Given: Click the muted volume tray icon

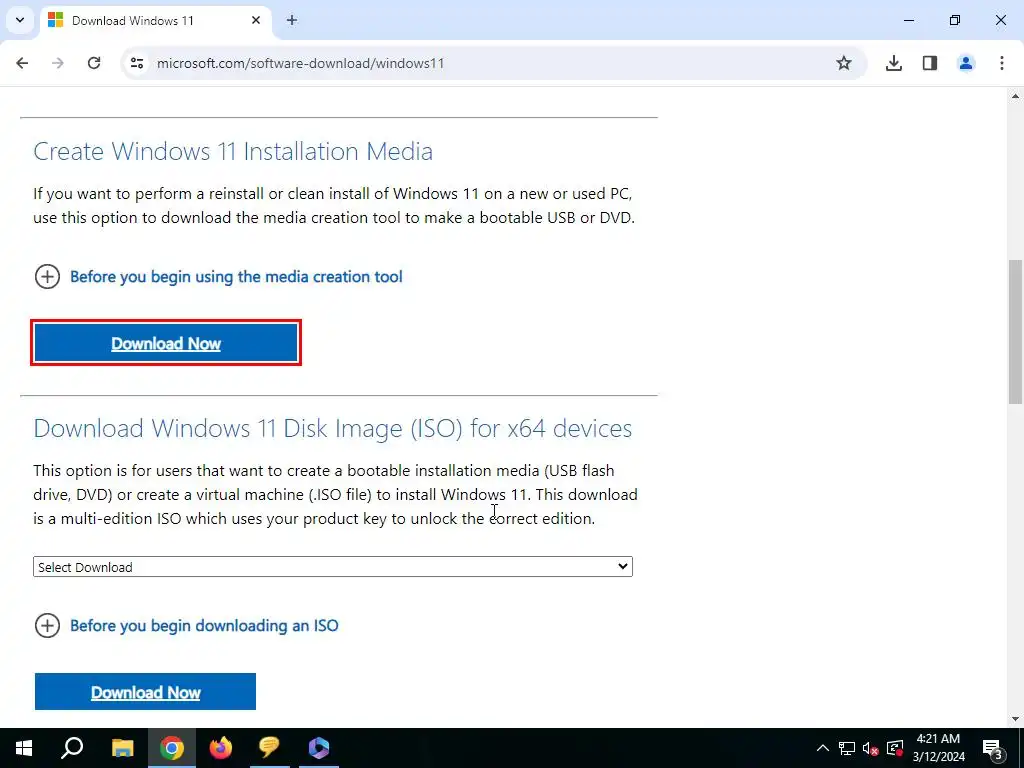Looking at the screenshot, I should pyautogui.click(x=871, y=748).
